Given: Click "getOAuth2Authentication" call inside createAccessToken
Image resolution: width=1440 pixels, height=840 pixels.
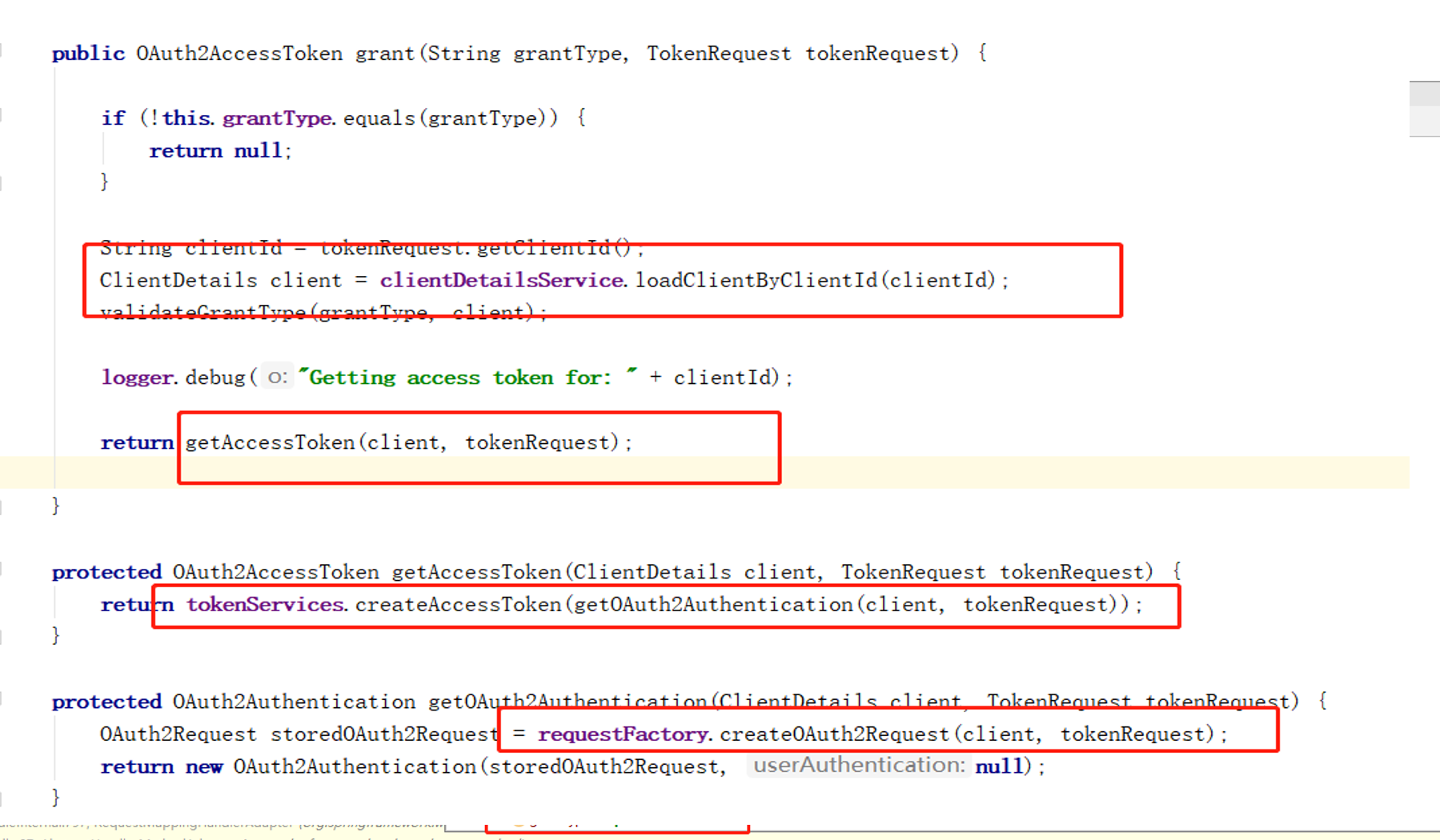Looking at the screenshot, I should (x=713, y=605).
